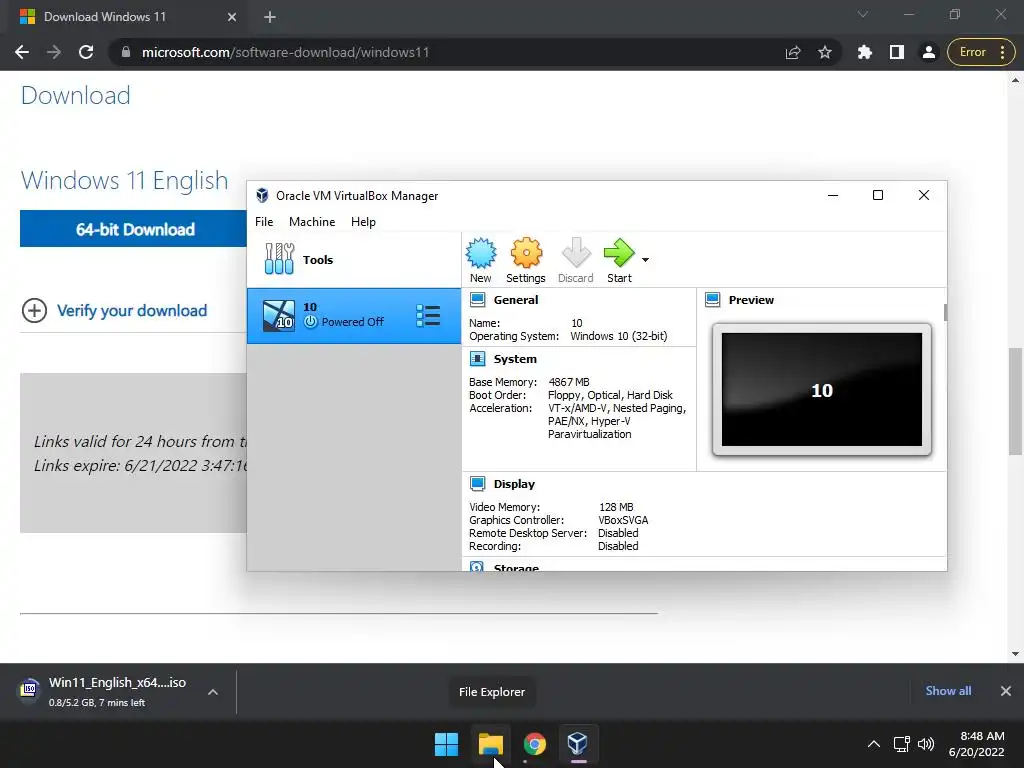1024x768 pixels.
Task: Reload the Microsoft download page
Action: (86, 52)
